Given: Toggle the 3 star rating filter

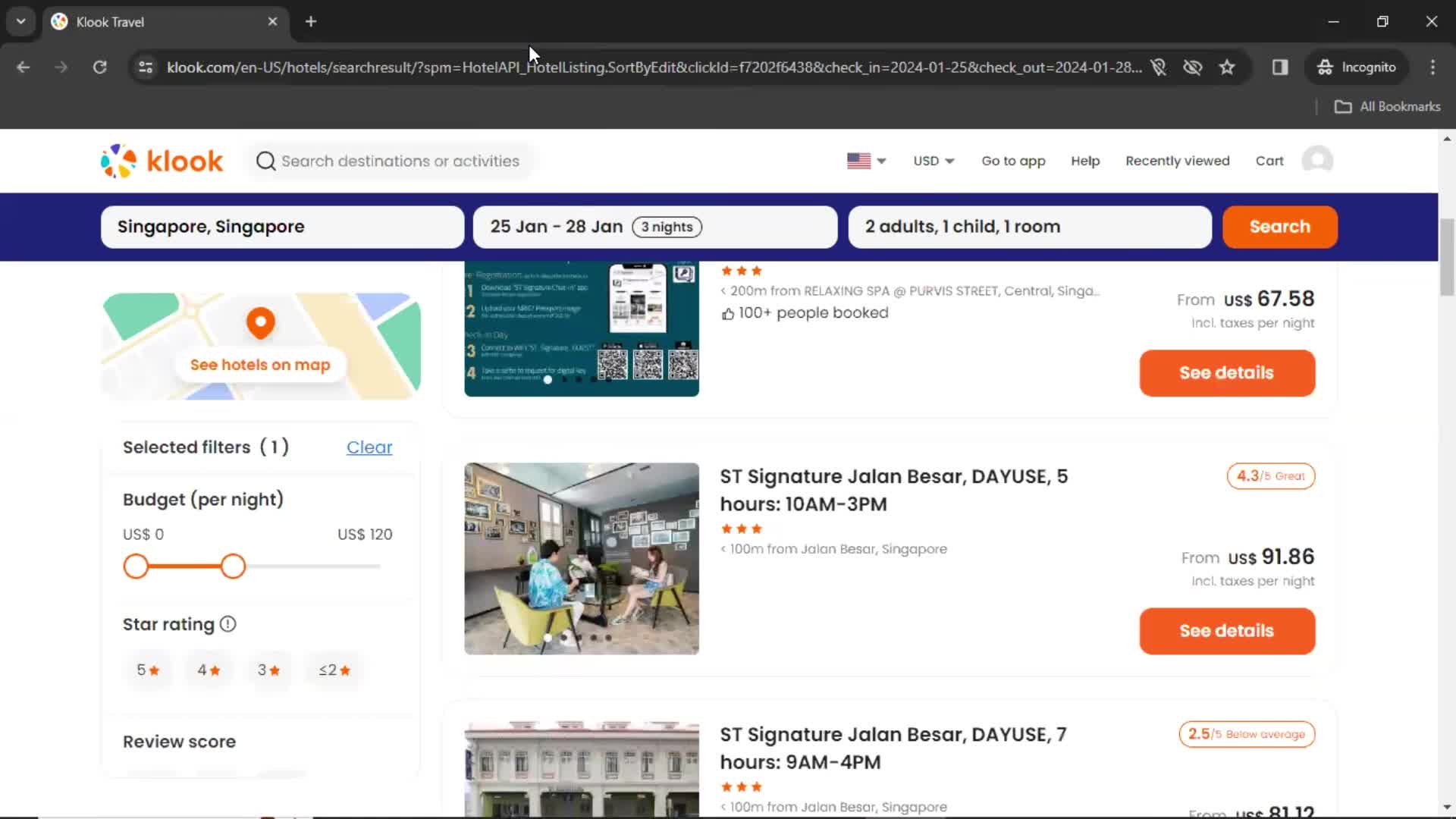Looking at the screenshot, I should point(268,670).
